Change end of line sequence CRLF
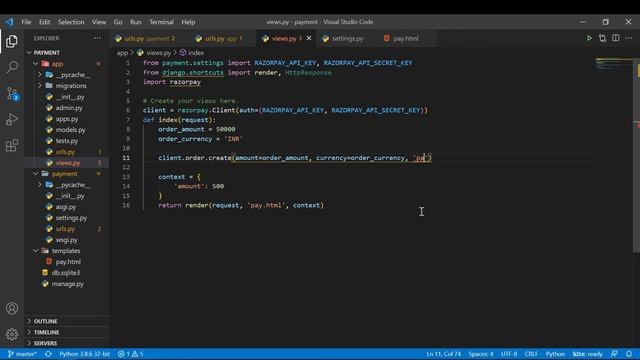Viewport: 640px width, 360px height. (x=531, y=354)
